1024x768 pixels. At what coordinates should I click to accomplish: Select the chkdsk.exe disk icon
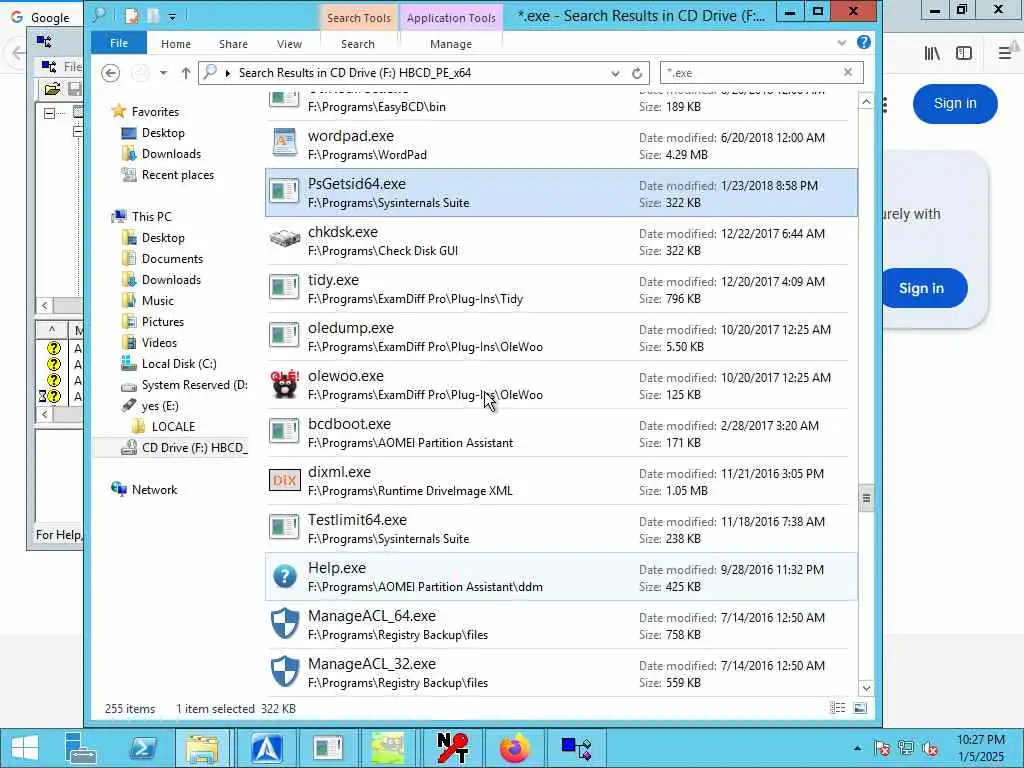pos(285,239)
